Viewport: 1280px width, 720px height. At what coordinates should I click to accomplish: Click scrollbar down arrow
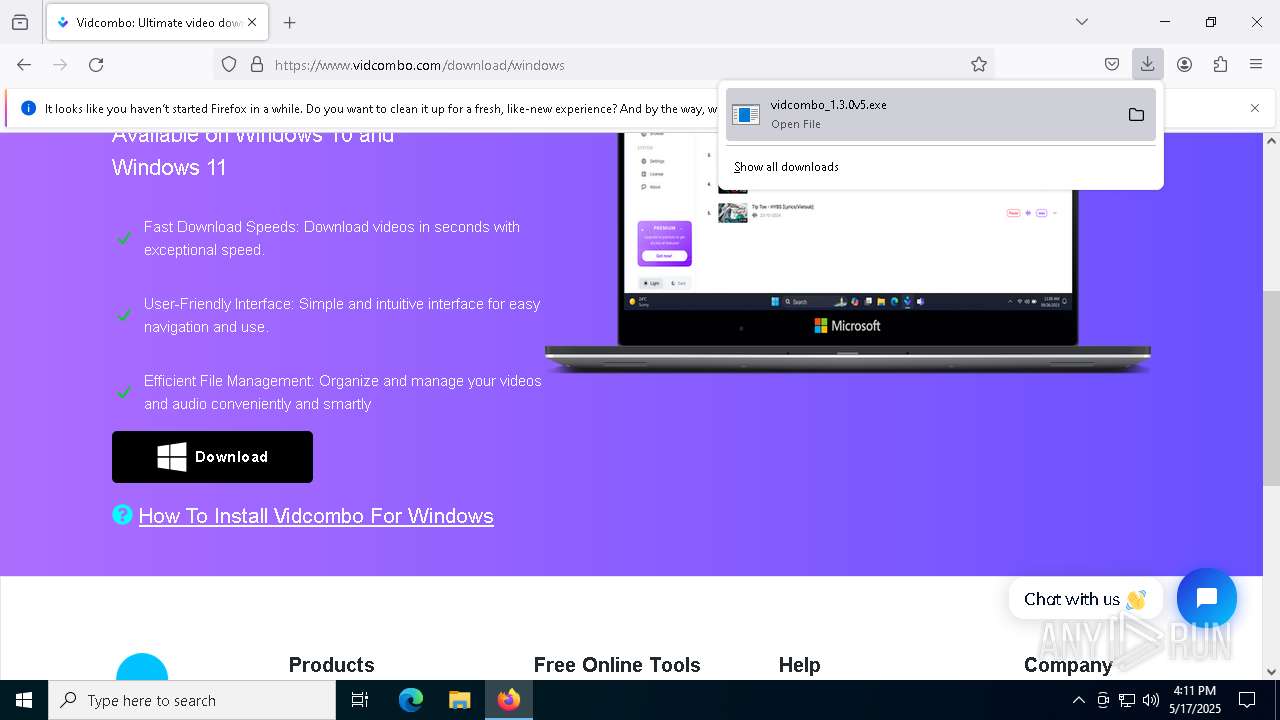[1271, 672]
